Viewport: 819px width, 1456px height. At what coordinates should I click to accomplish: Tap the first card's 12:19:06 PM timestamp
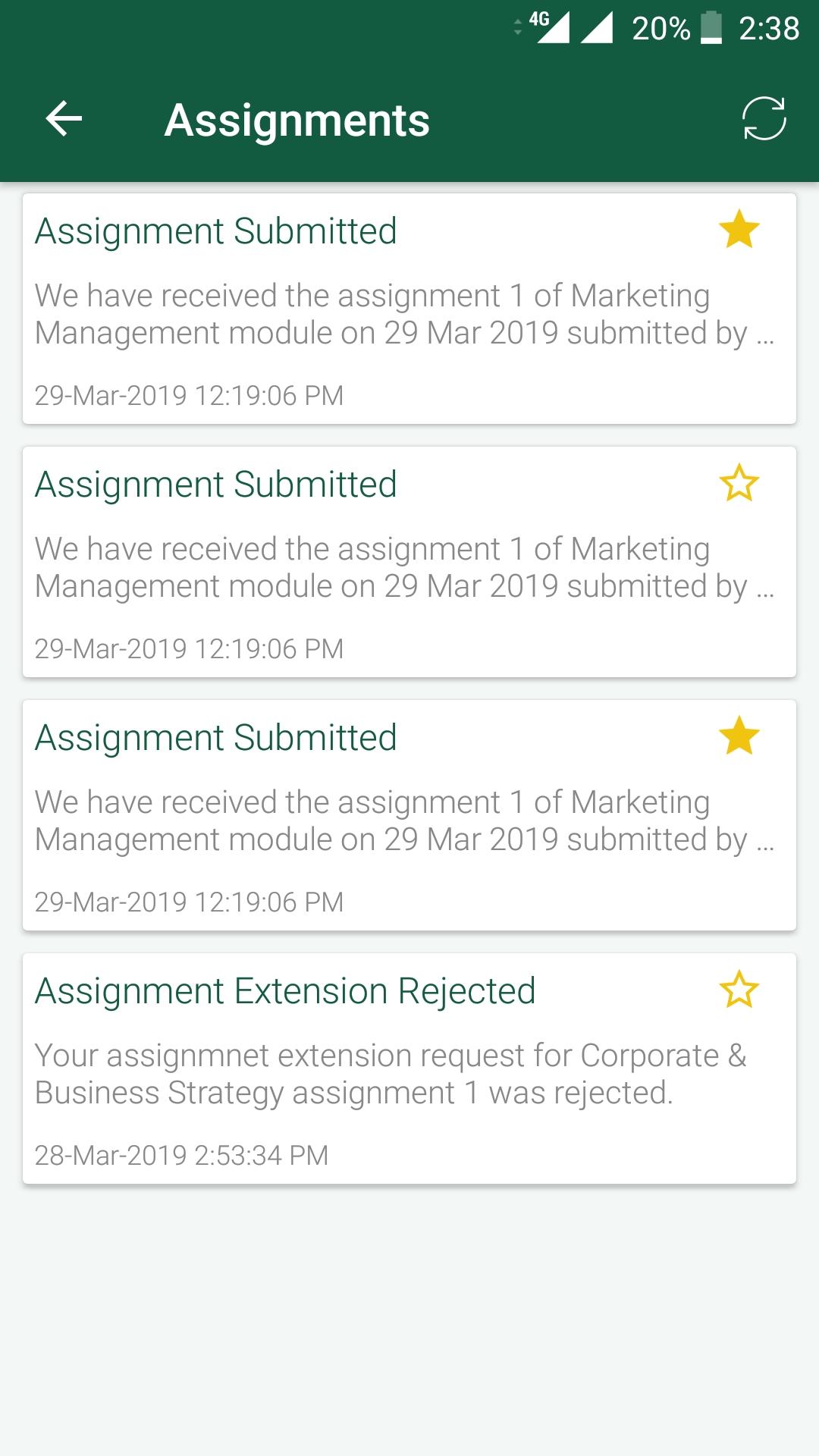(x=189, y=395)
